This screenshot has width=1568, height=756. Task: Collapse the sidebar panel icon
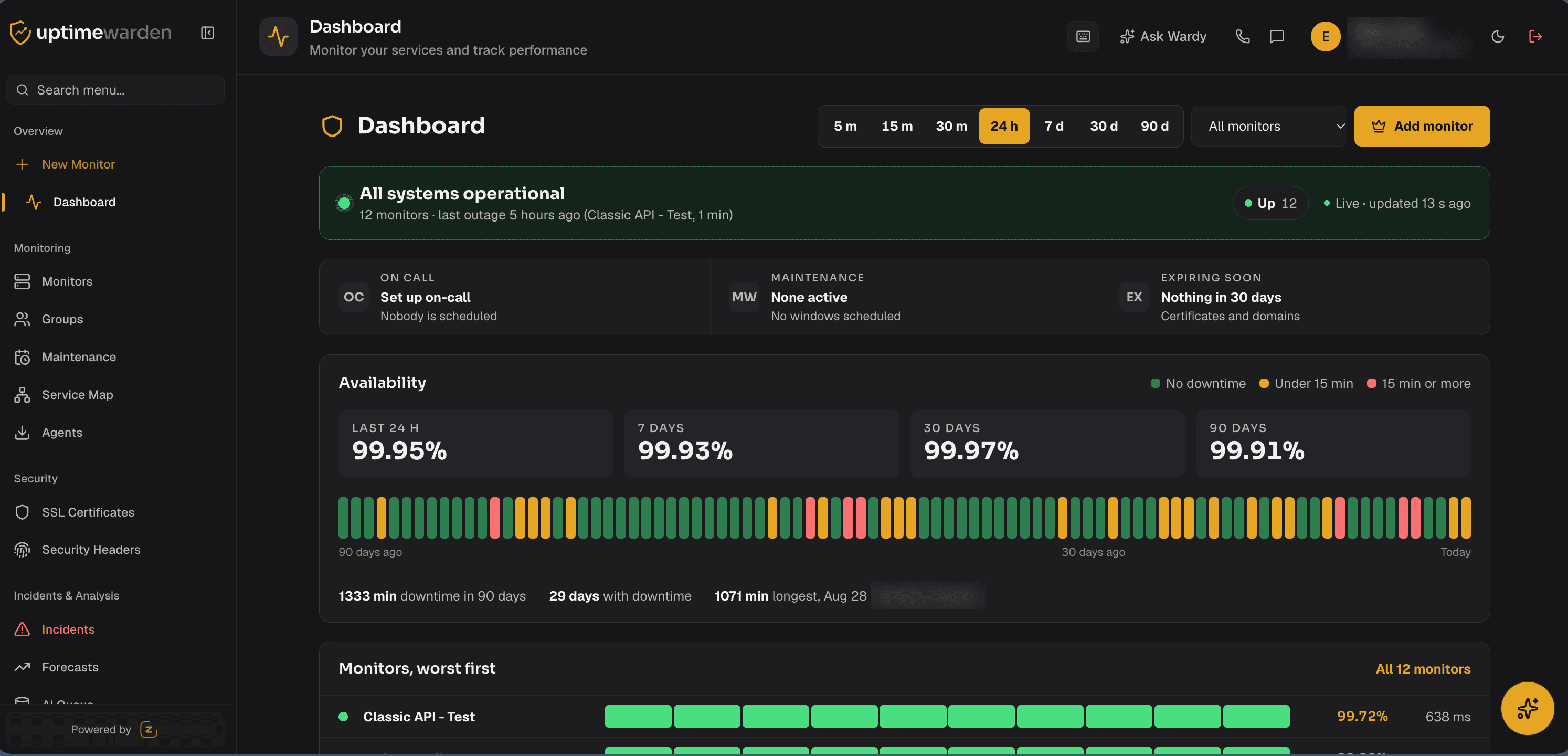207,32
